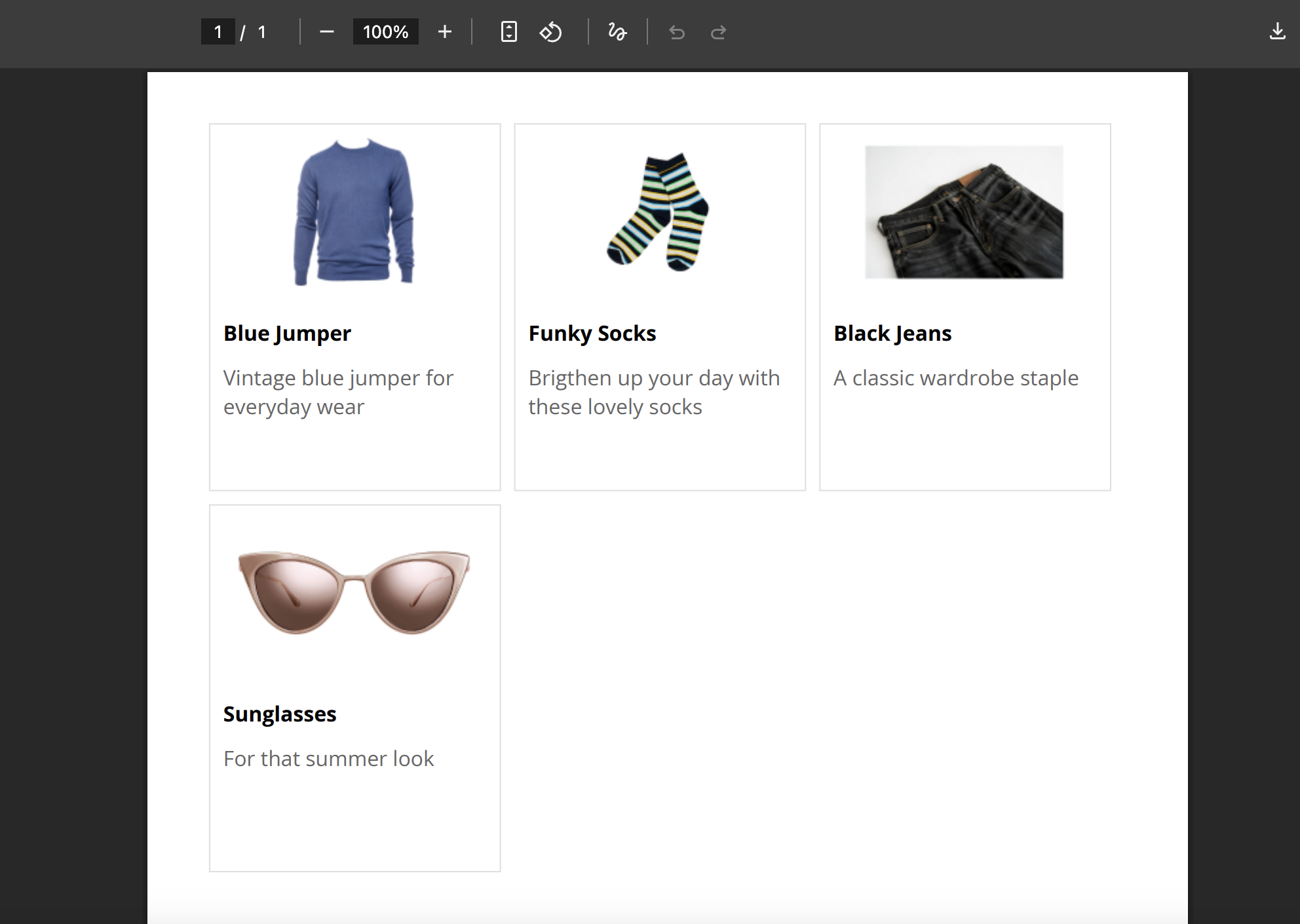Click 'A classic wardrobe staple' description

(955, 378)
